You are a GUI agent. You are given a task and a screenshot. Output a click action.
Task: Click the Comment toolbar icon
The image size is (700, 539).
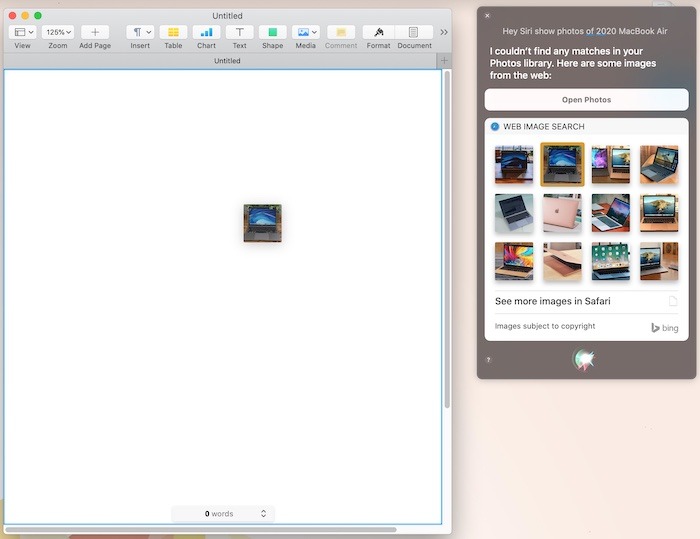click(341, 32)
